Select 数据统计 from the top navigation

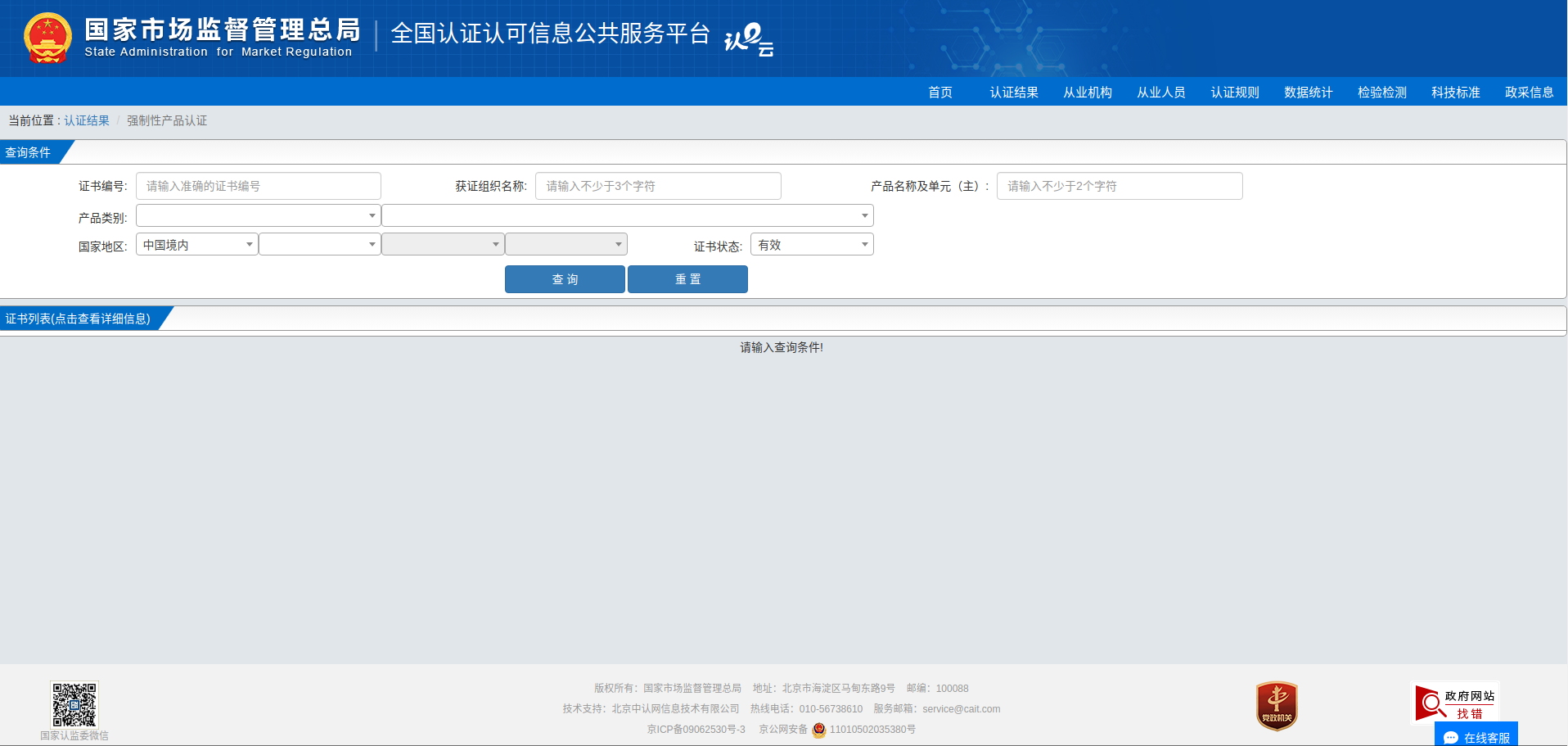tap(1308, 93)
